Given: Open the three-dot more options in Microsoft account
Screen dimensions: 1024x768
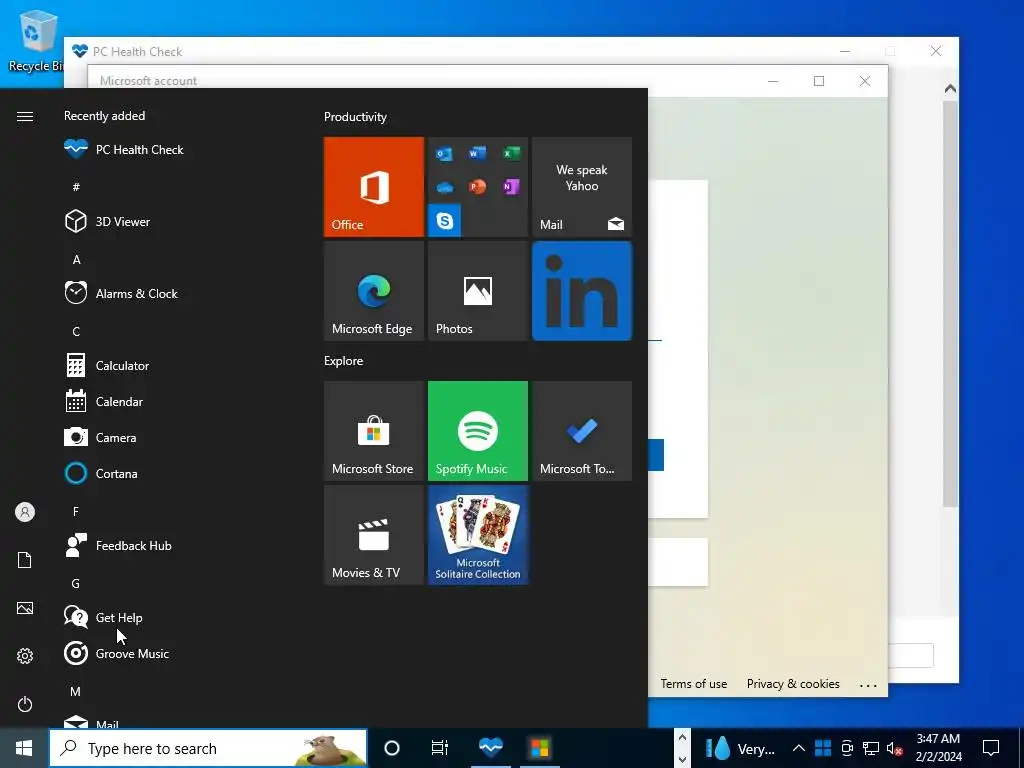Looking at the screenshot, I should (x=868, y=685).
